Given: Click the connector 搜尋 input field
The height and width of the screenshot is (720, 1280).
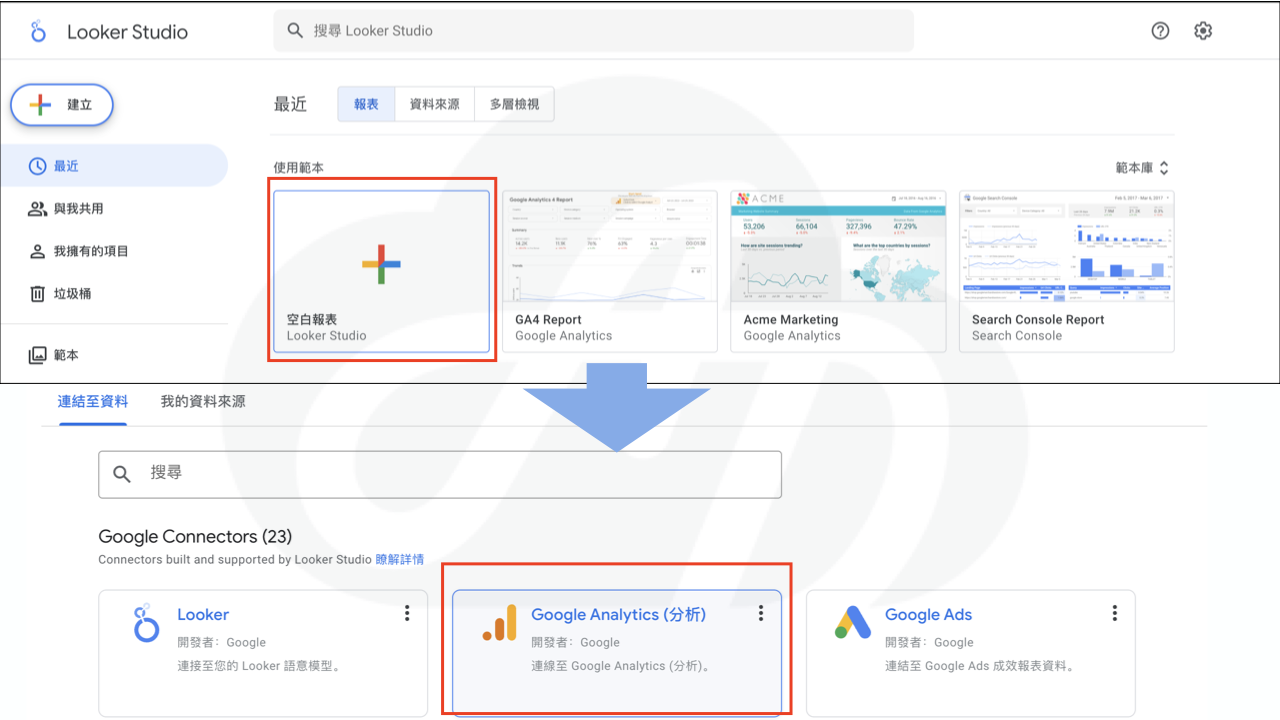Looking at the screenshot, I should [440, 474].
